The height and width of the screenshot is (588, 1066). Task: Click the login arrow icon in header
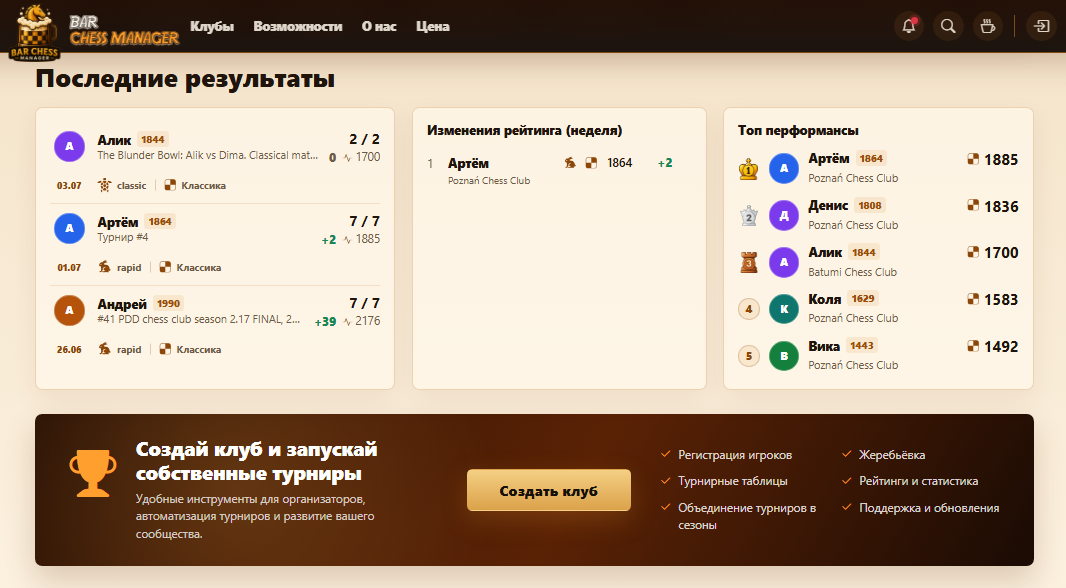pyautogui.click(x=1042, y=27)
